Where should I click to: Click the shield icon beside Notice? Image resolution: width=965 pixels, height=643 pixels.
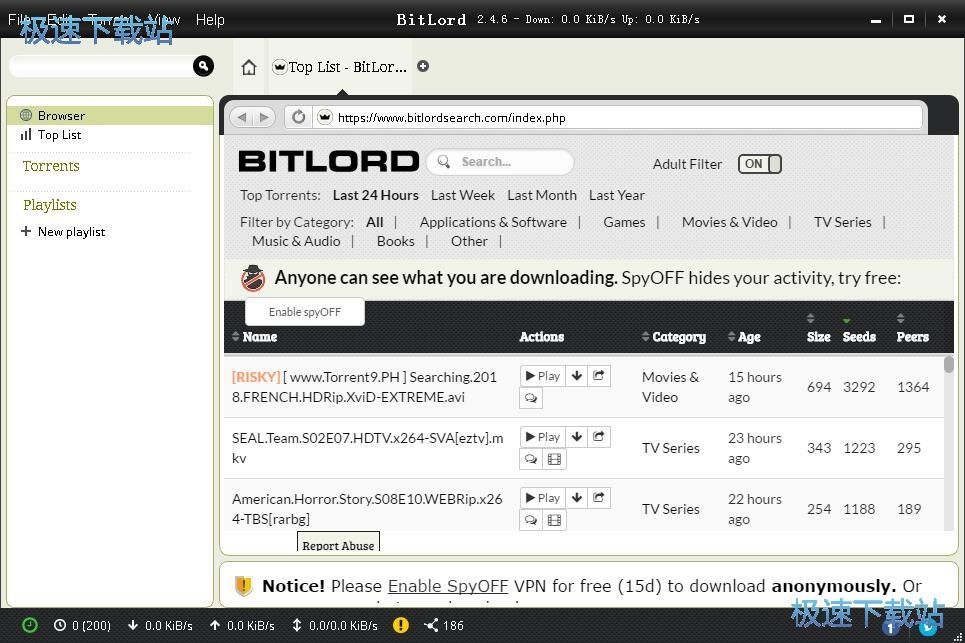[x=244, y=586]
